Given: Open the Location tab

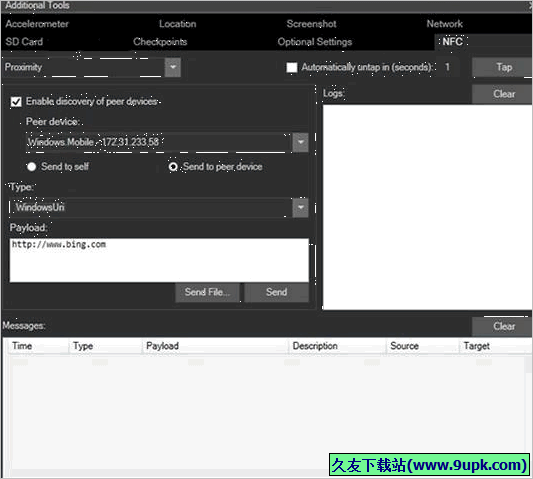Looking at the screenshot, I should tap(177, 24).
